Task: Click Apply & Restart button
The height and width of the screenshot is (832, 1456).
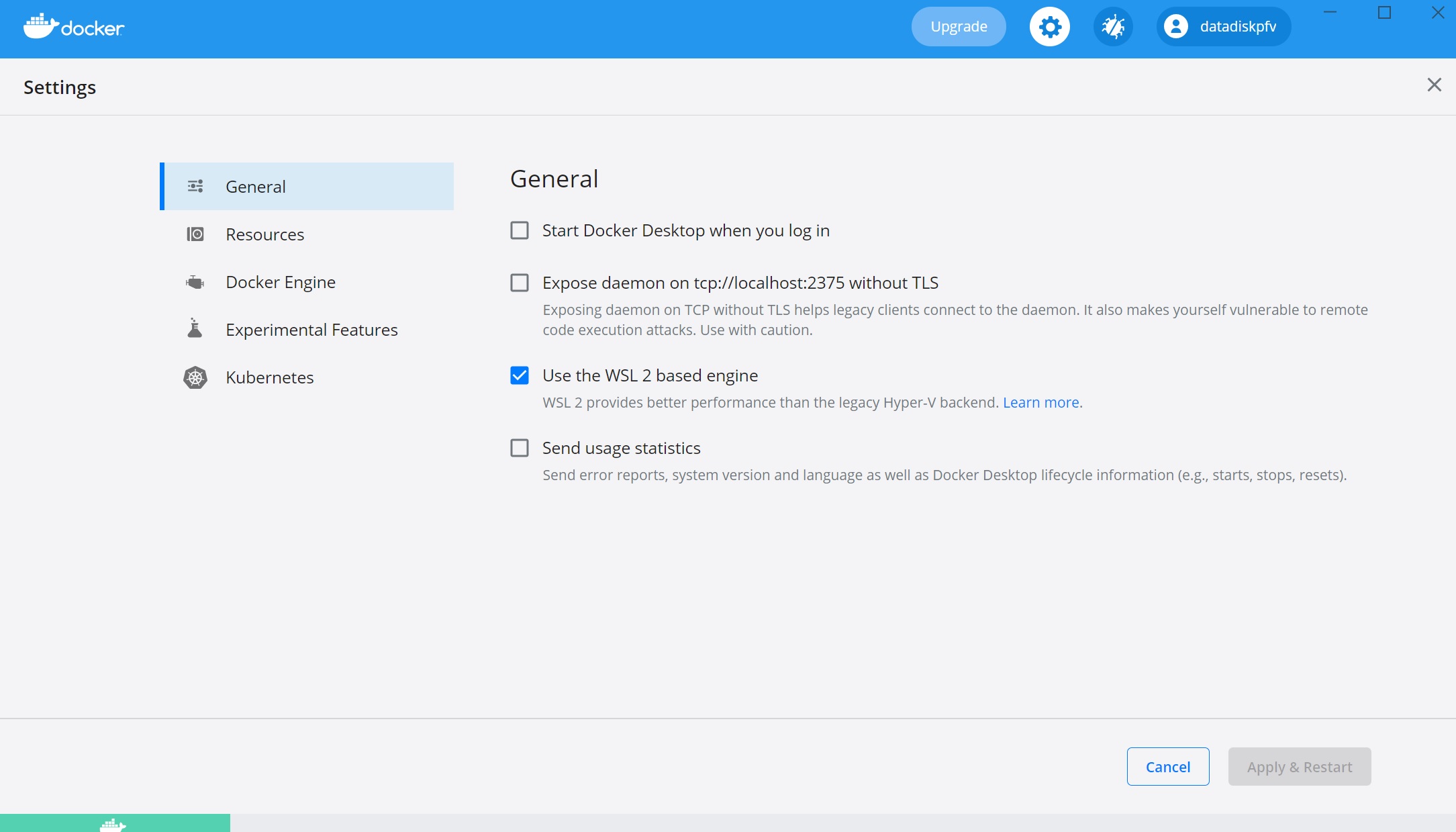Action: [1300, 766]
